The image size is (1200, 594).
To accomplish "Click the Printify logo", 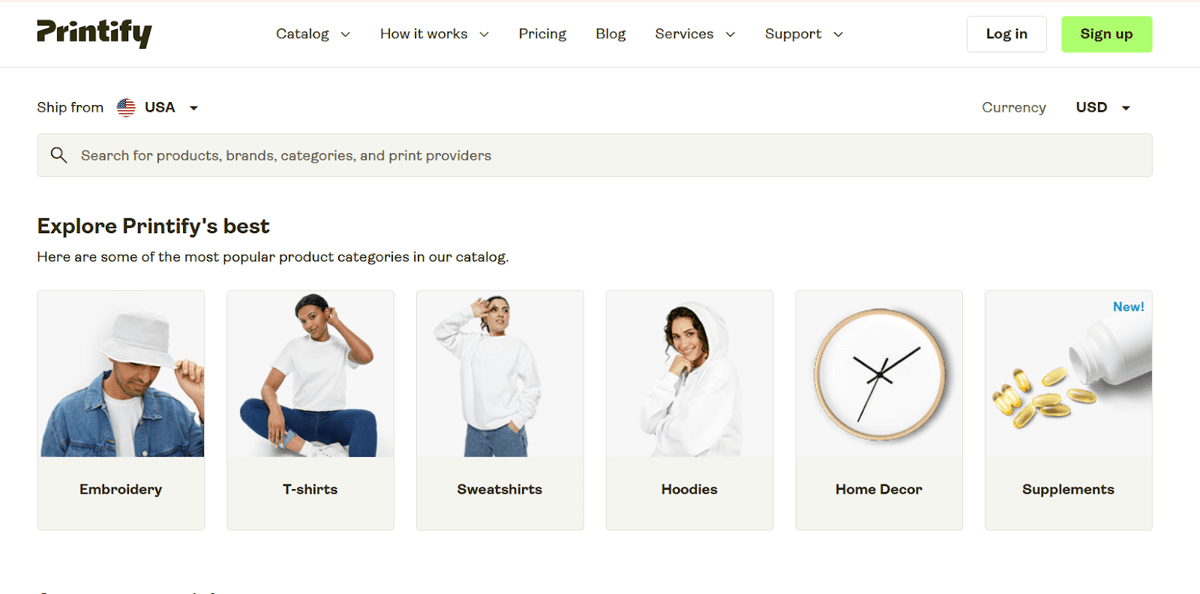I will pyautogui.click(x=94, y=33).
